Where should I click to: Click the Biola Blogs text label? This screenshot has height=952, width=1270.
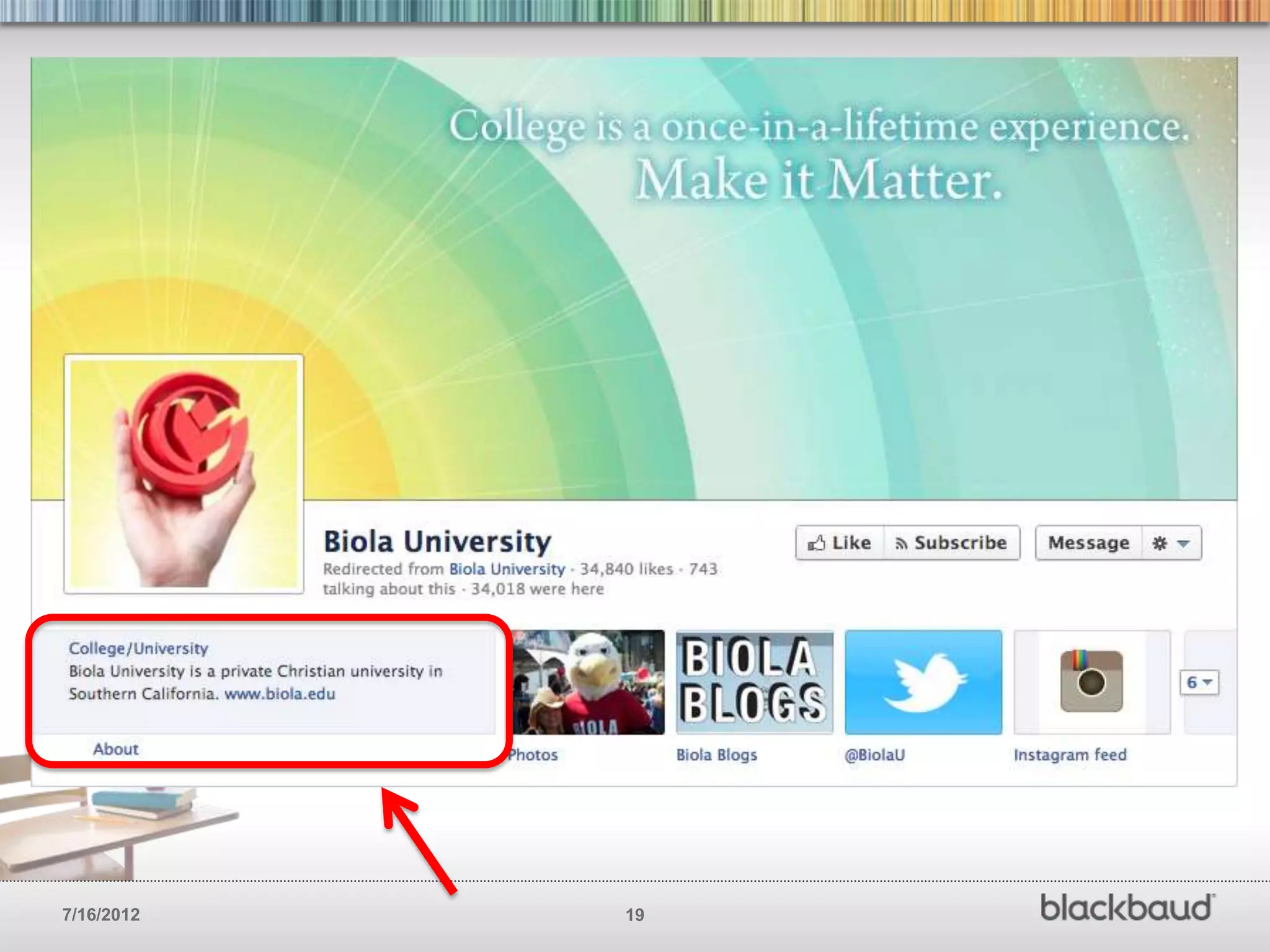click(716, 755)
